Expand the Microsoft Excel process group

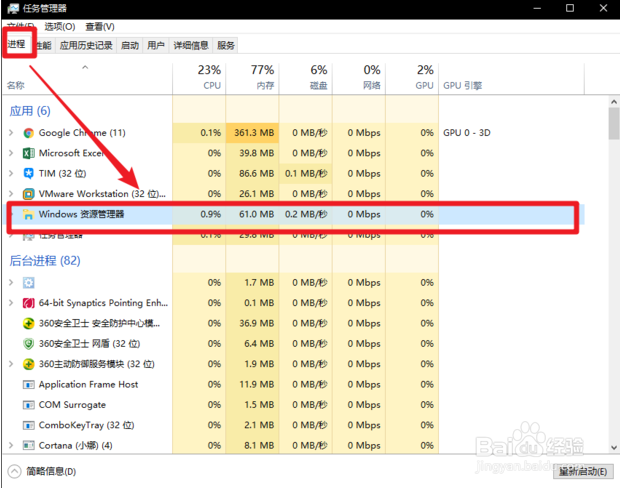(x=11, y=153)
